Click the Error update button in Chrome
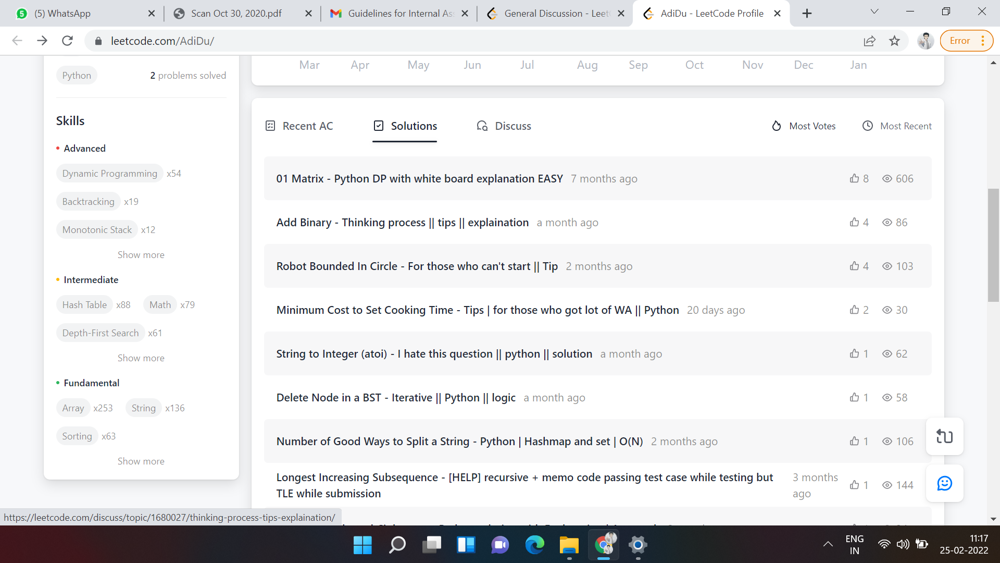Image resolution: width=1000 pixels, height=563 pixels. 966,41
